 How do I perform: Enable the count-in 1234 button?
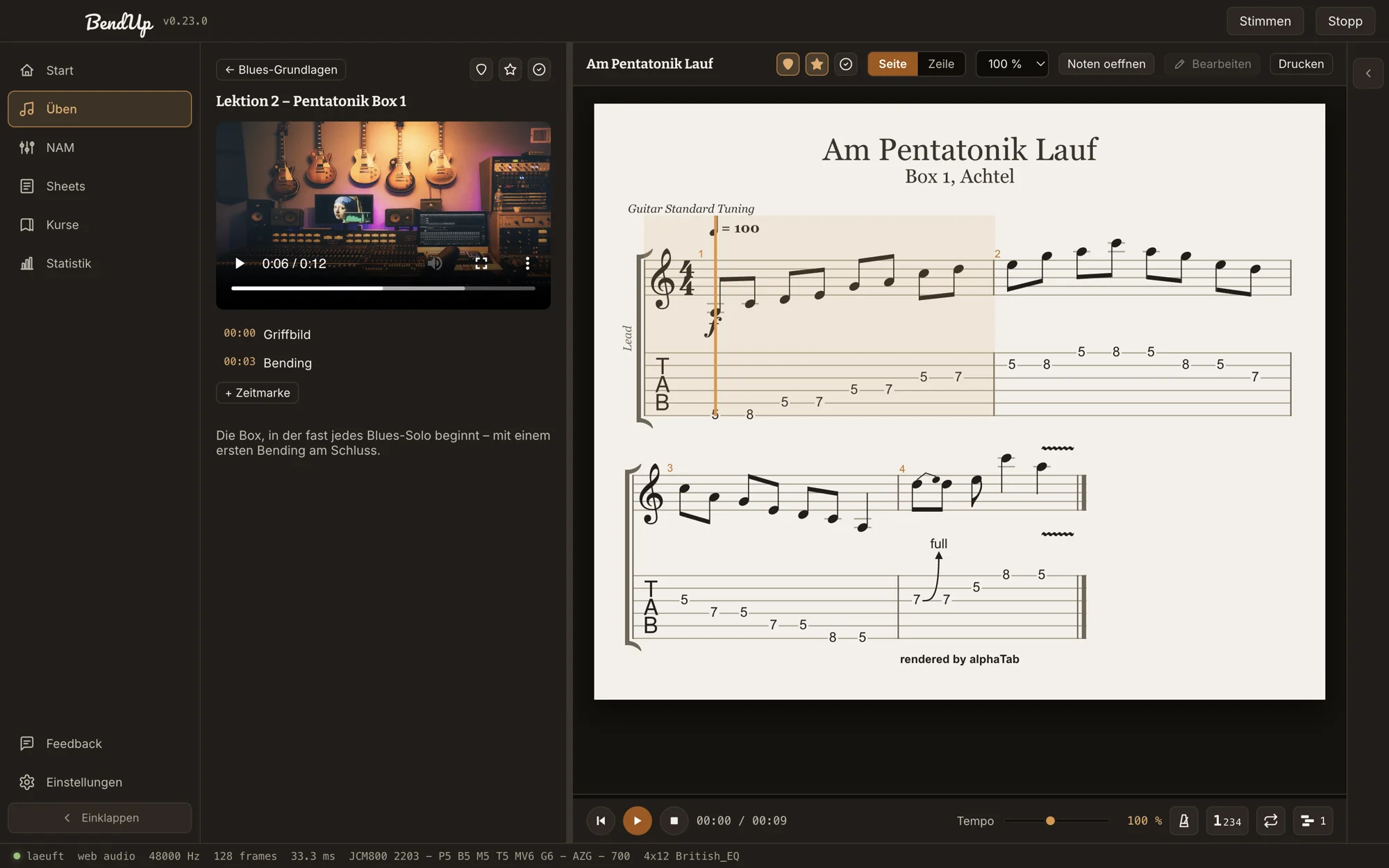tap(1227, 821)
